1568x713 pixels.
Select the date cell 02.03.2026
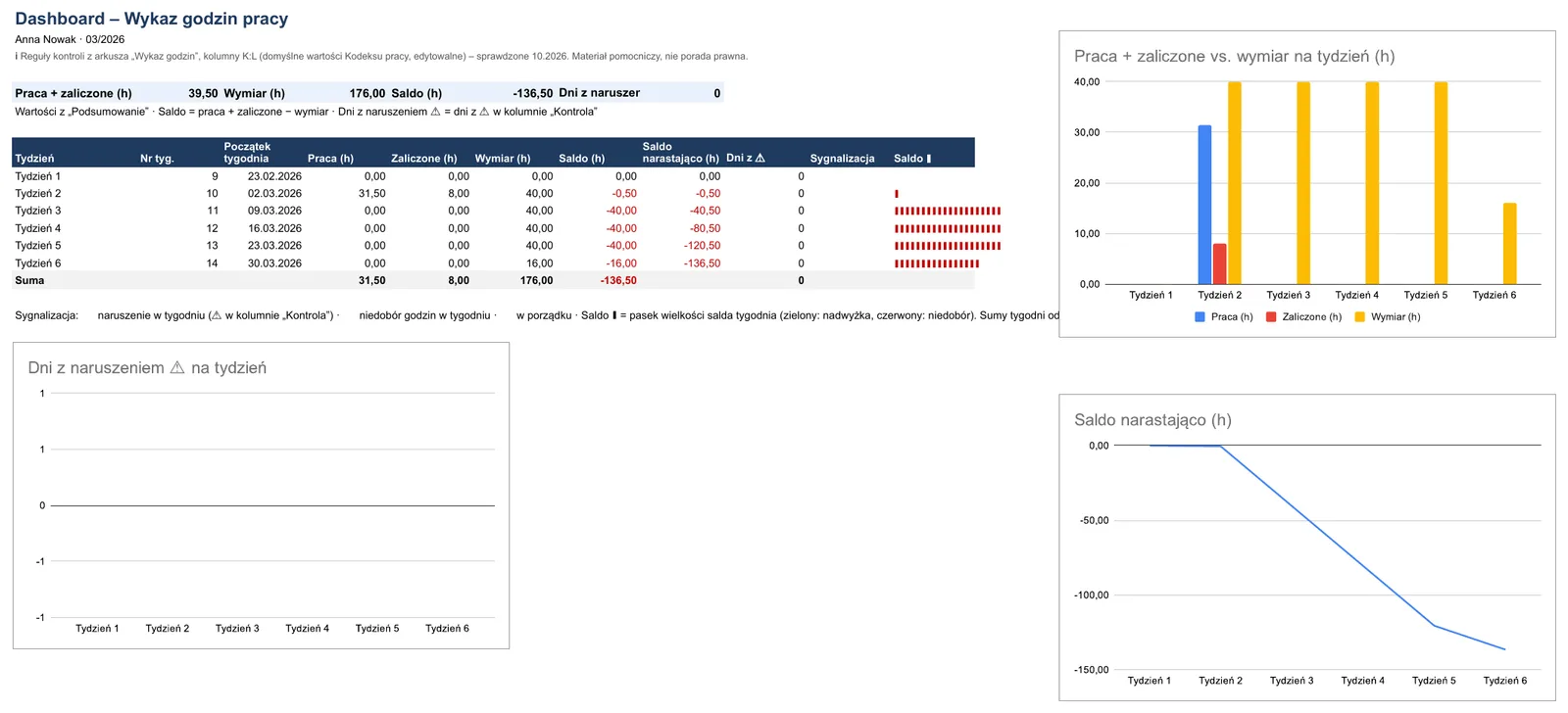[x=274, y=194]
